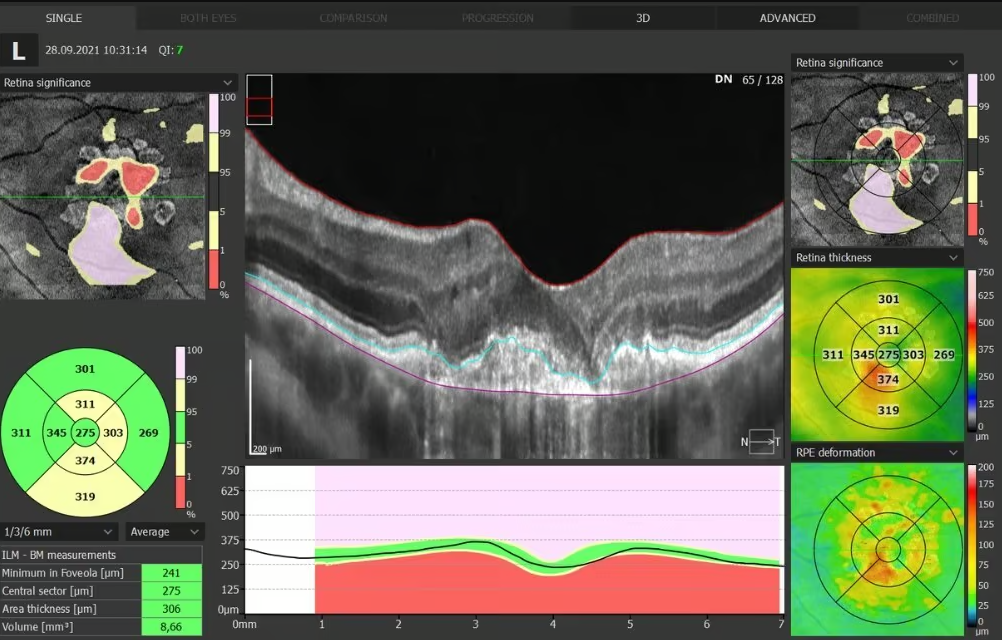This screenshot has height=640, width=1002.
Task: Click the Volume value 8,66
Action: point(171,627)
